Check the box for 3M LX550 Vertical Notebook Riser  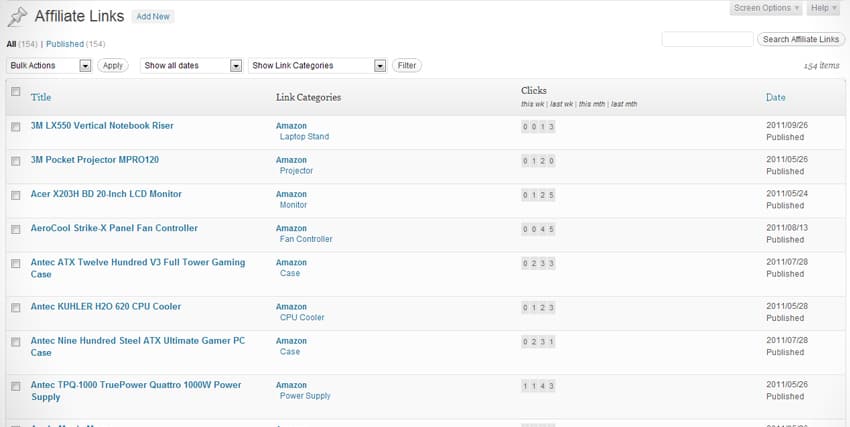[15, 127]
